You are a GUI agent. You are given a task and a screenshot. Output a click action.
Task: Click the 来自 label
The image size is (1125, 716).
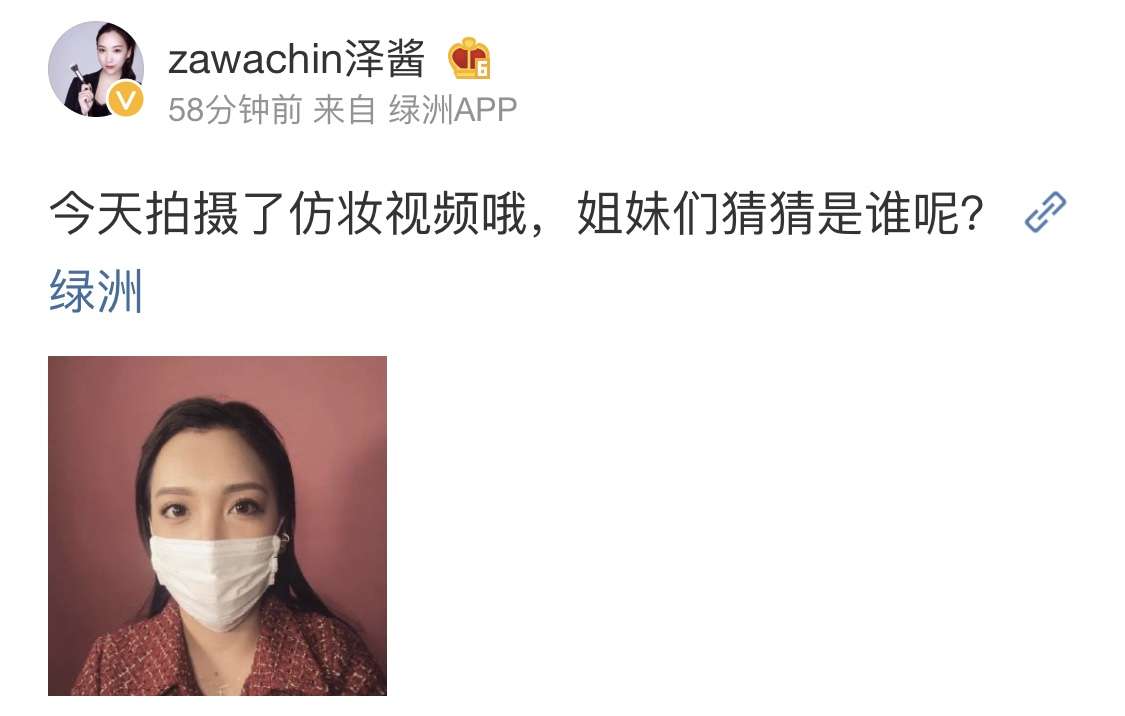(344, 110)
